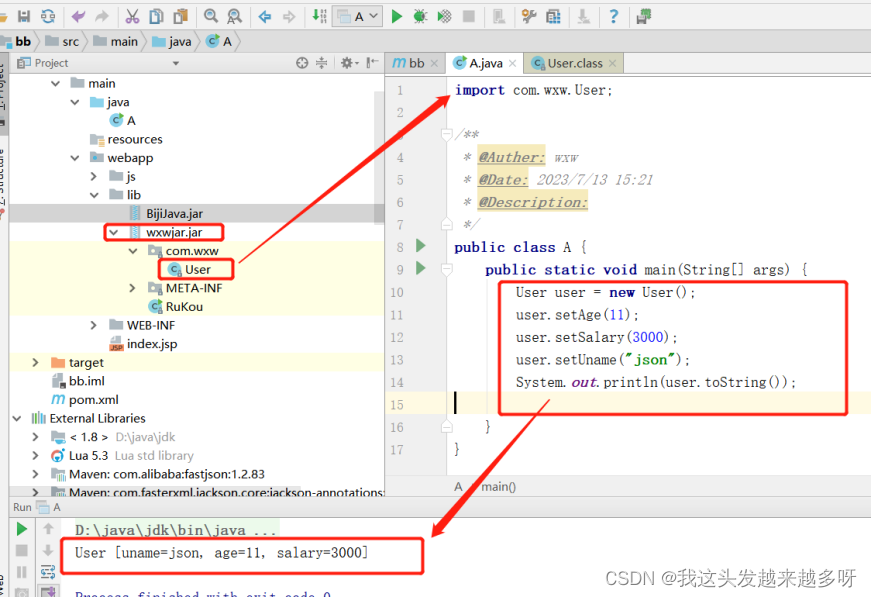The width and height of the screenshot is (872, 597).
Task: Click the Synchronize toolbar icon
Action: (48, 16)
